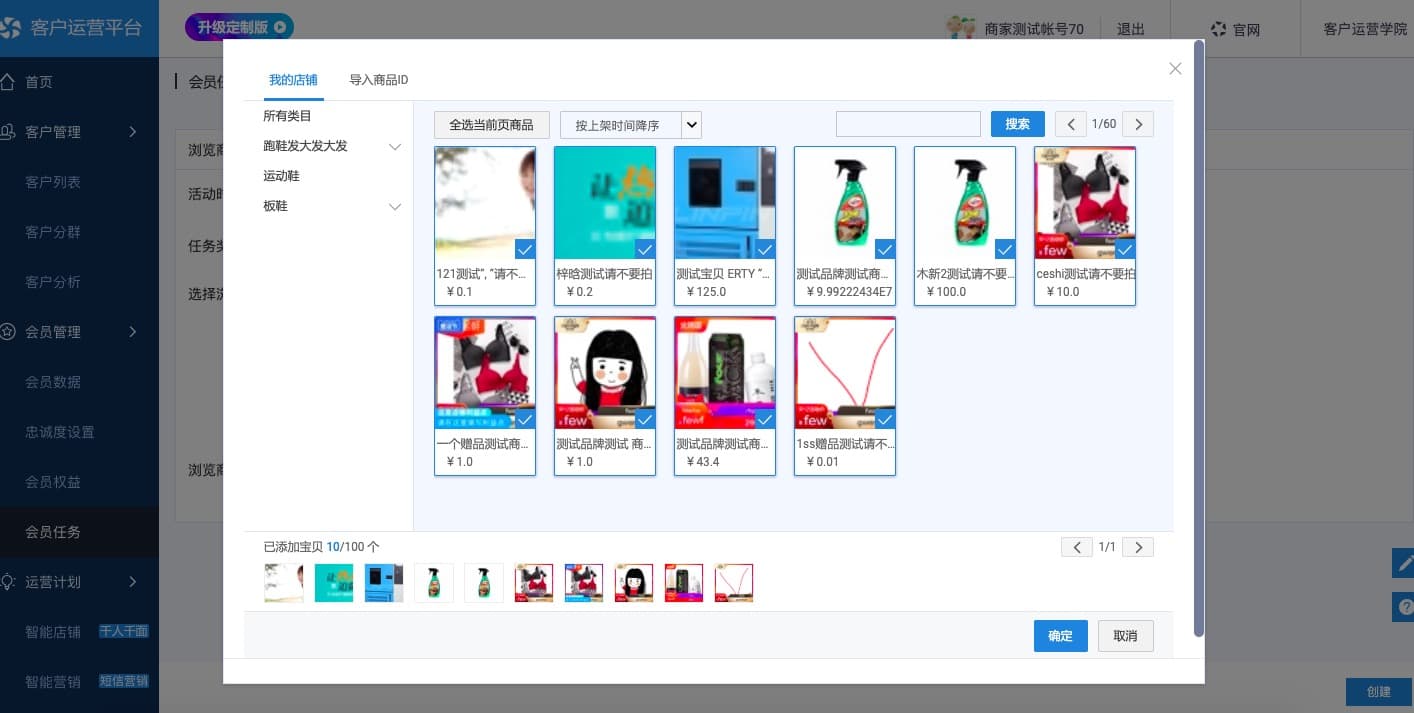
Task: Expand the 跑鞋发大发大发 category
Action: click(395, 147)
